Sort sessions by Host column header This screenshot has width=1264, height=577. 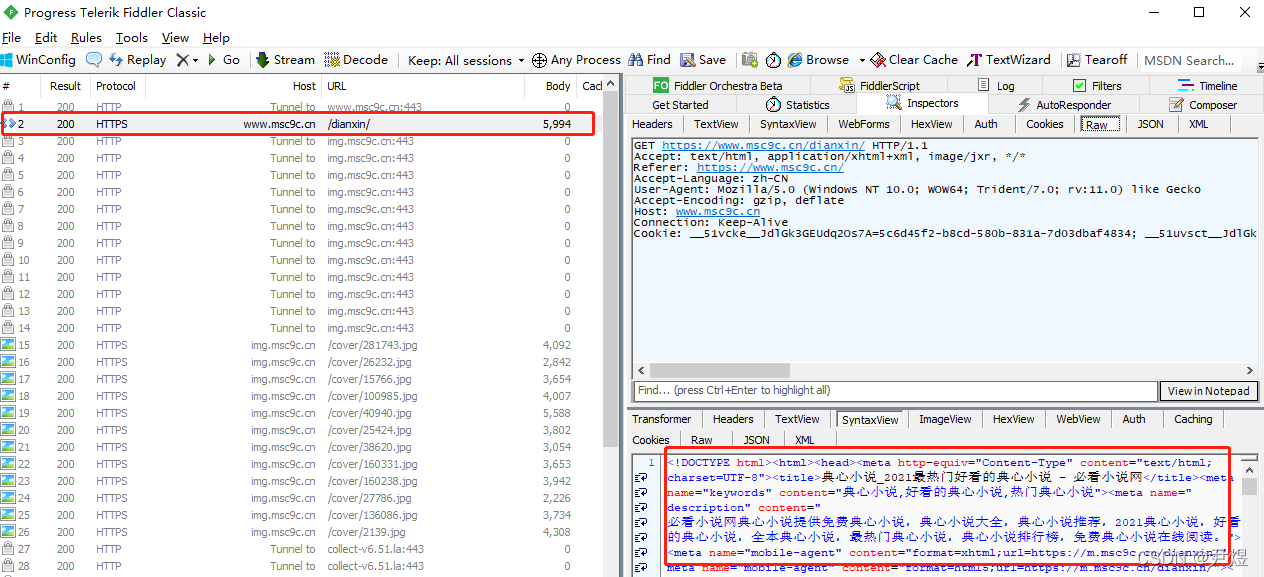(x=233, y=86)
